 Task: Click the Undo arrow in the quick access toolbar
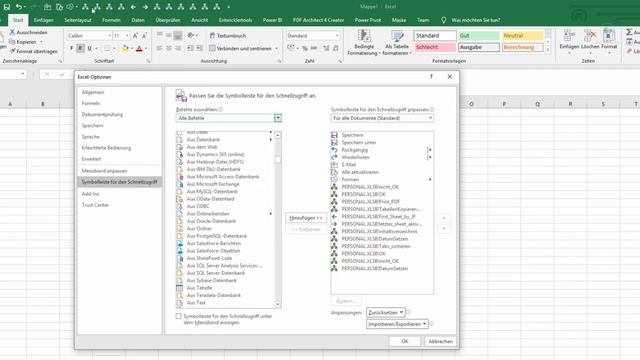click(x=19, y=7)
